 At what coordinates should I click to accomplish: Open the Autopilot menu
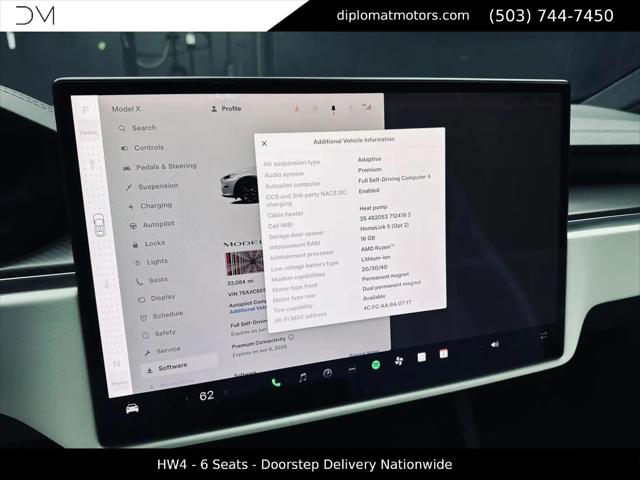[x=152, y=224]
